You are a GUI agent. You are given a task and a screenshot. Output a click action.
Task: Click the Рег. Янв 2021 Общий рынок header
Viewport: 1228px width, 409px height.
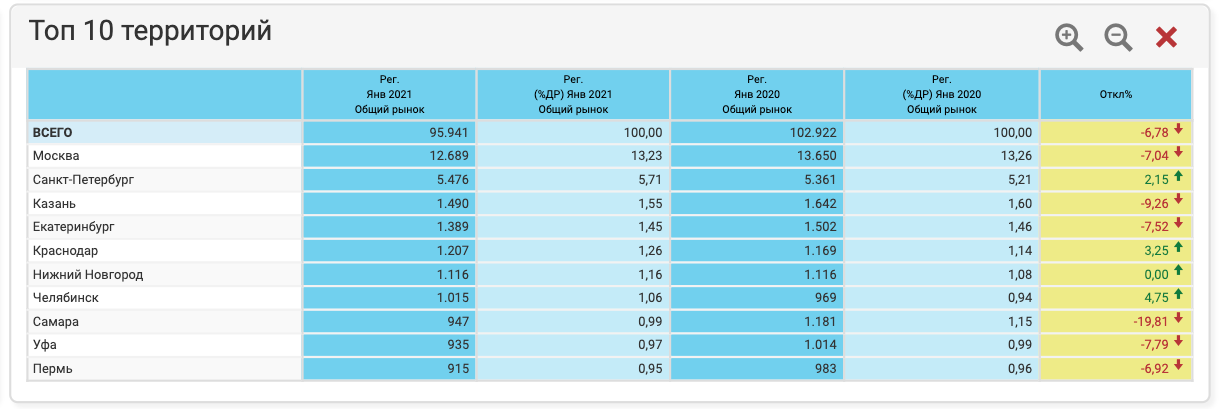(389, 95)
